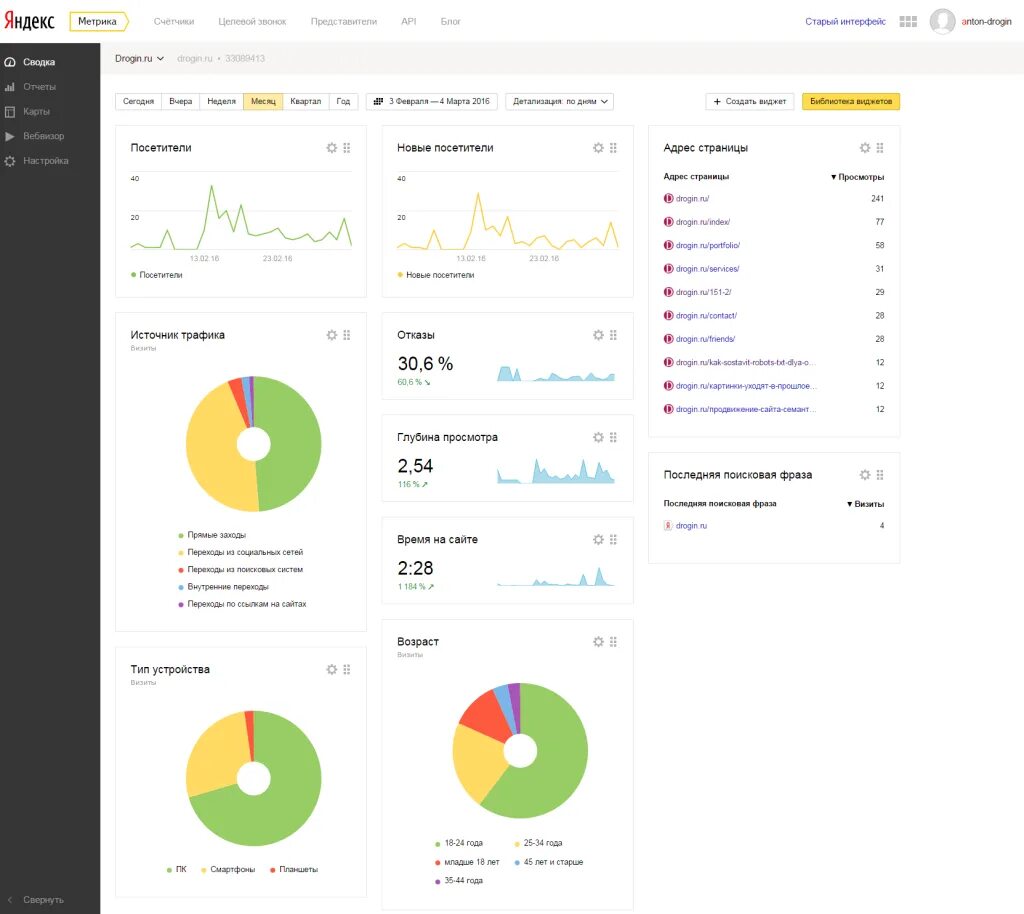
Task: Open gear icon of Источник трафика widget
Action: 332,335
